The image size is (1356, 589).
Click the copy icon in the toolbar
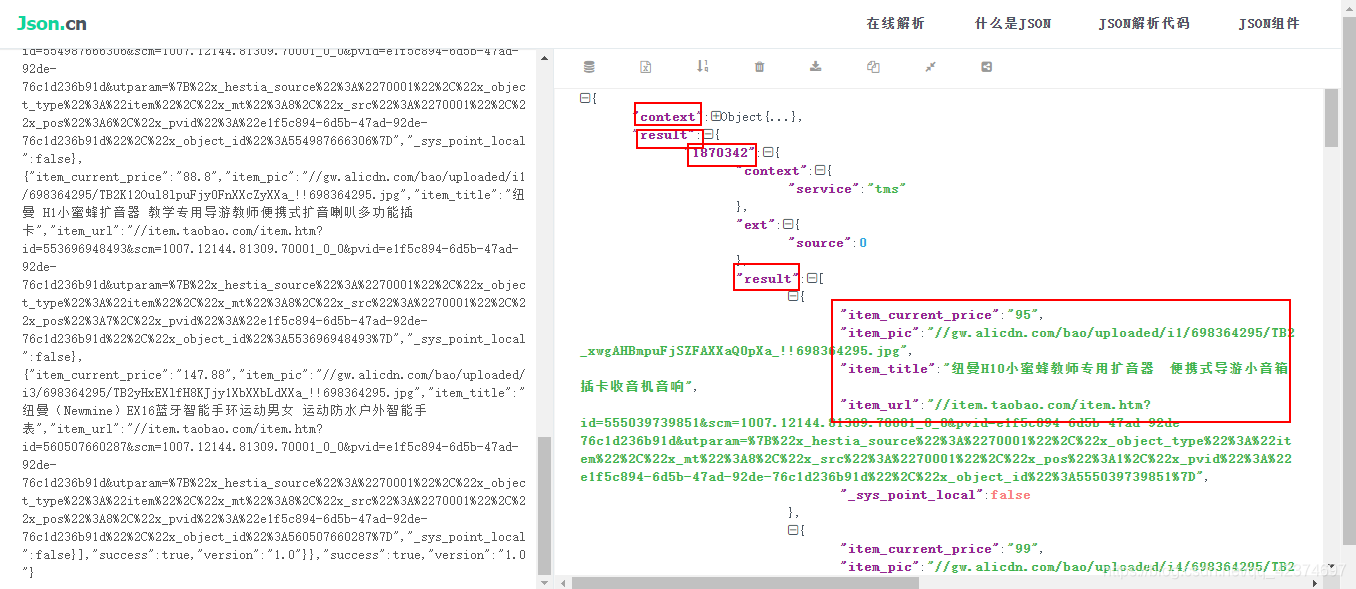[873, 67]
